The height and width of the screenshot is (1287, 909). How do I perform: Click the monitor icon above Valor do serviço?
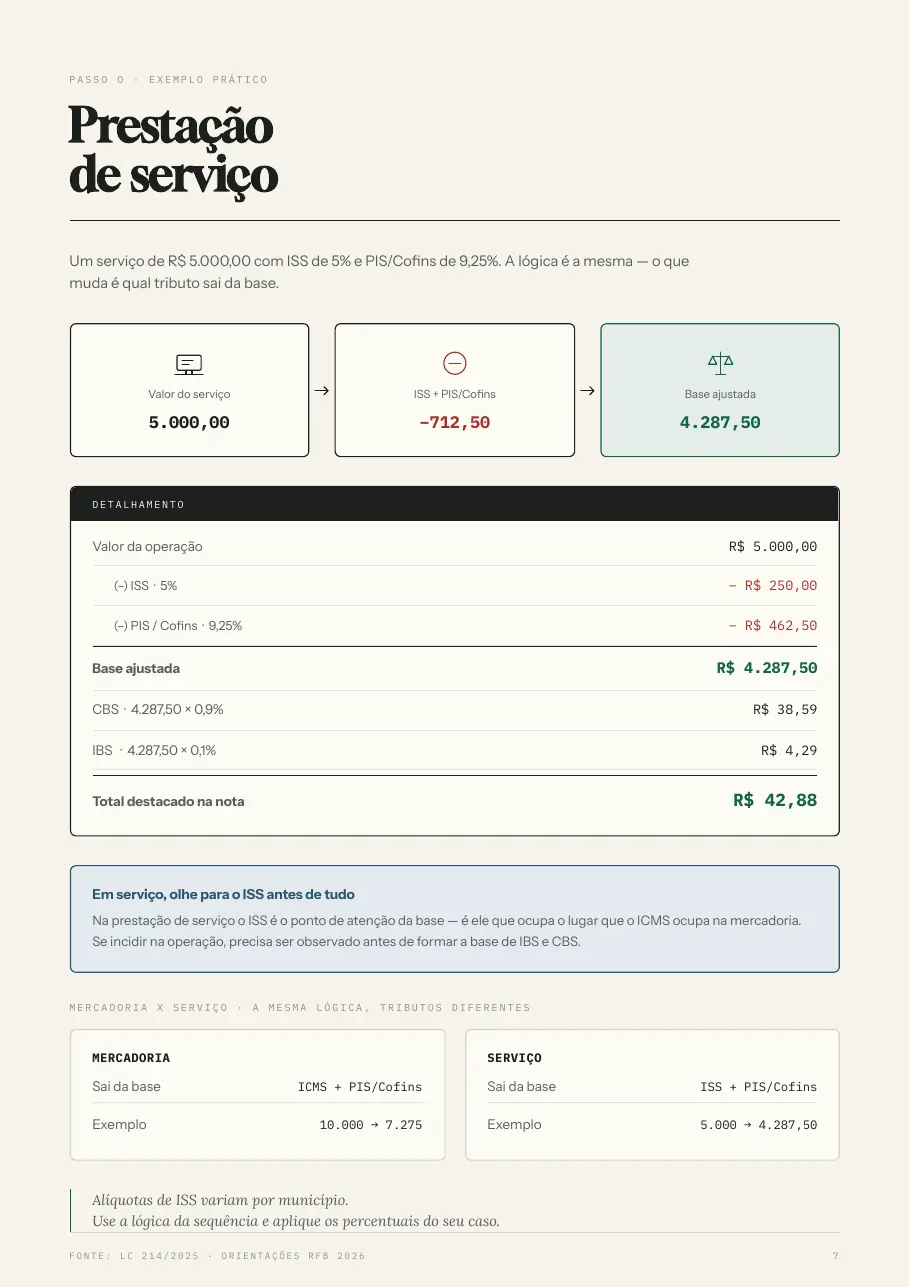click(x=189, y=364)
